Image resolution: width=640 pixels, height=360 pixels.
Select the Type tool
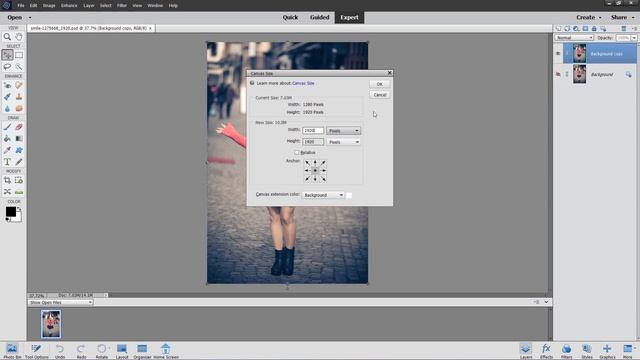(7, 162)
